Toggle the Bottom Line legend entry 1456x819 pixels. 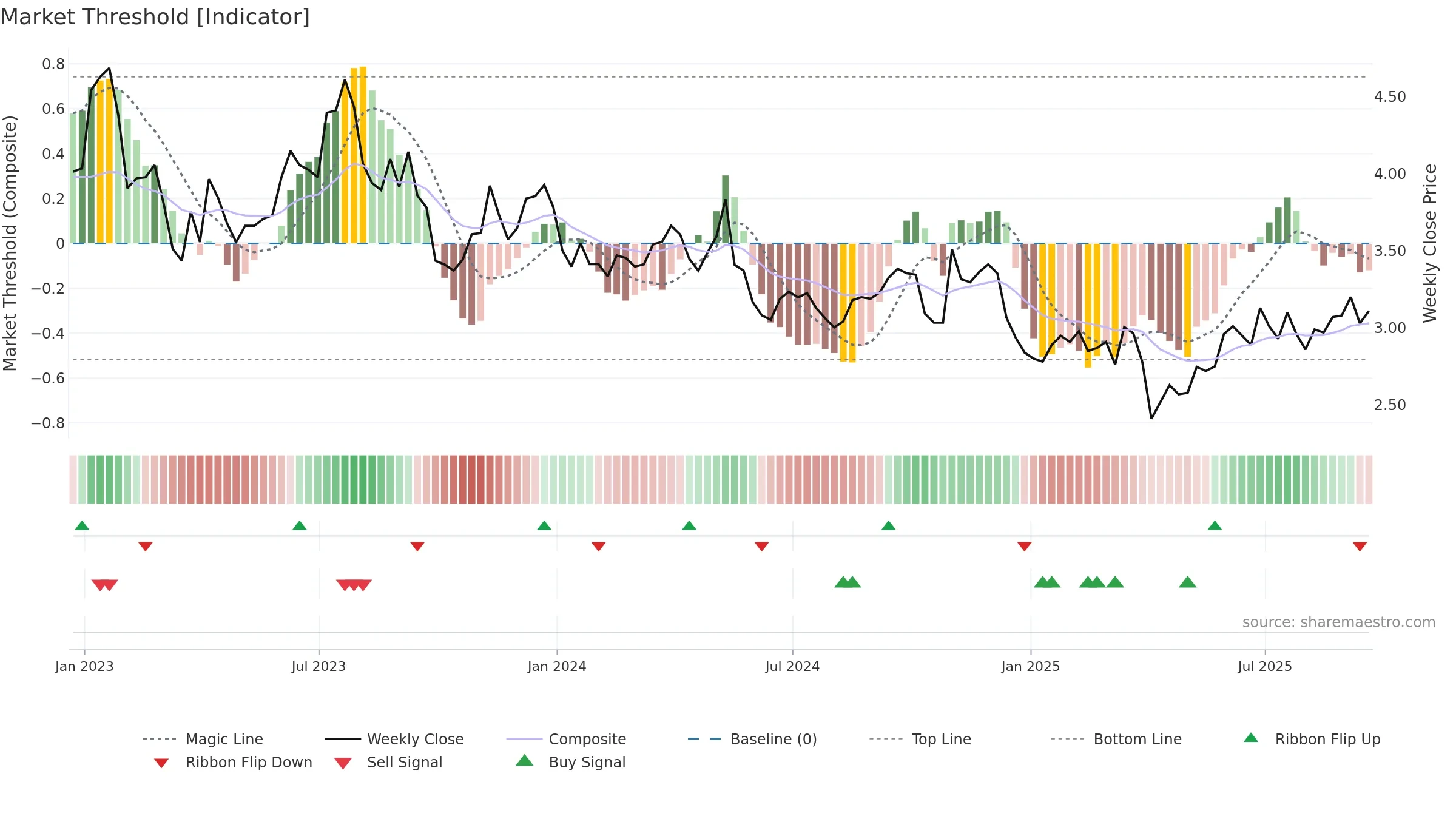click(1116, 739)
